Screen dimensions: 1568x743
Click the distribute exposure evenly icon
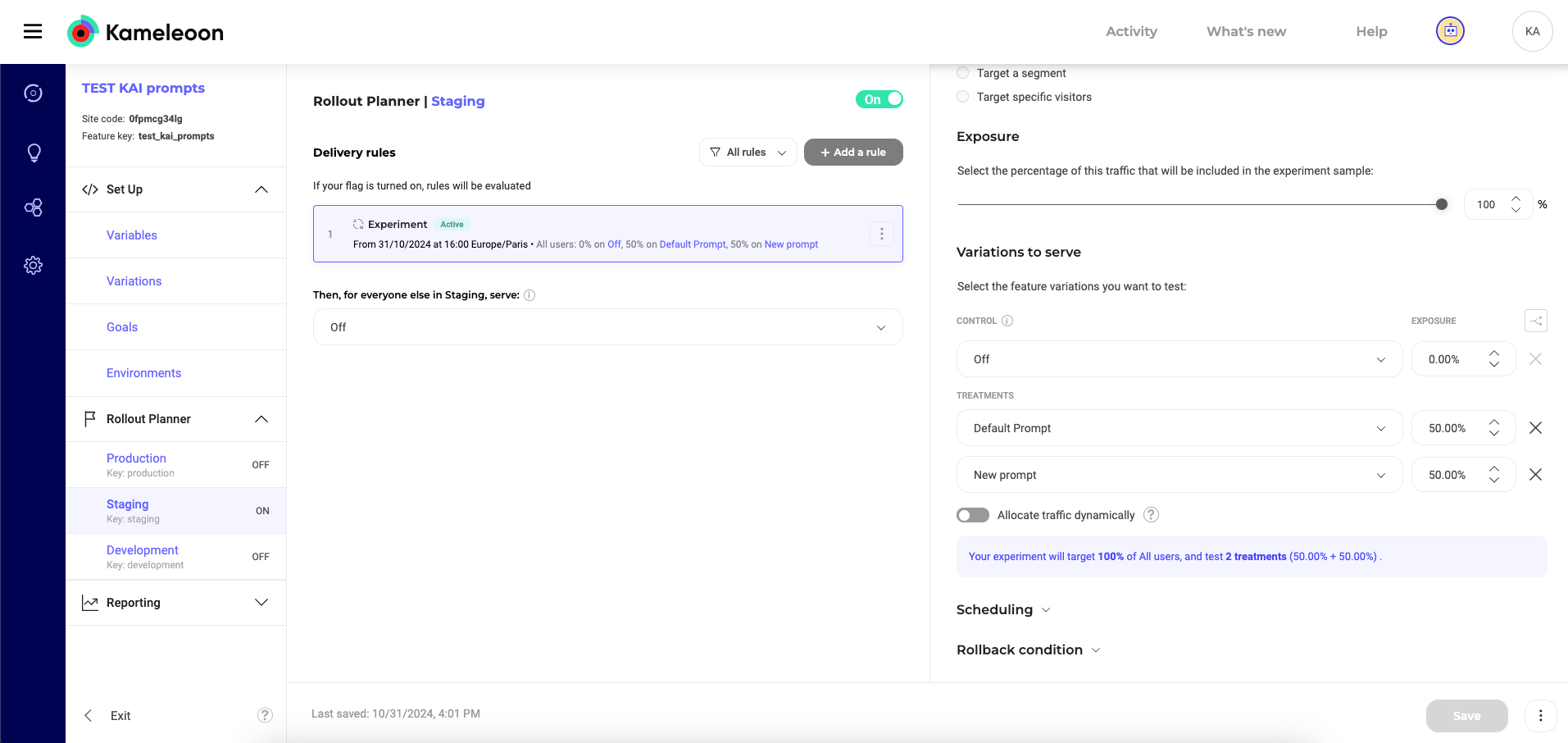(x=1536, y=321)
